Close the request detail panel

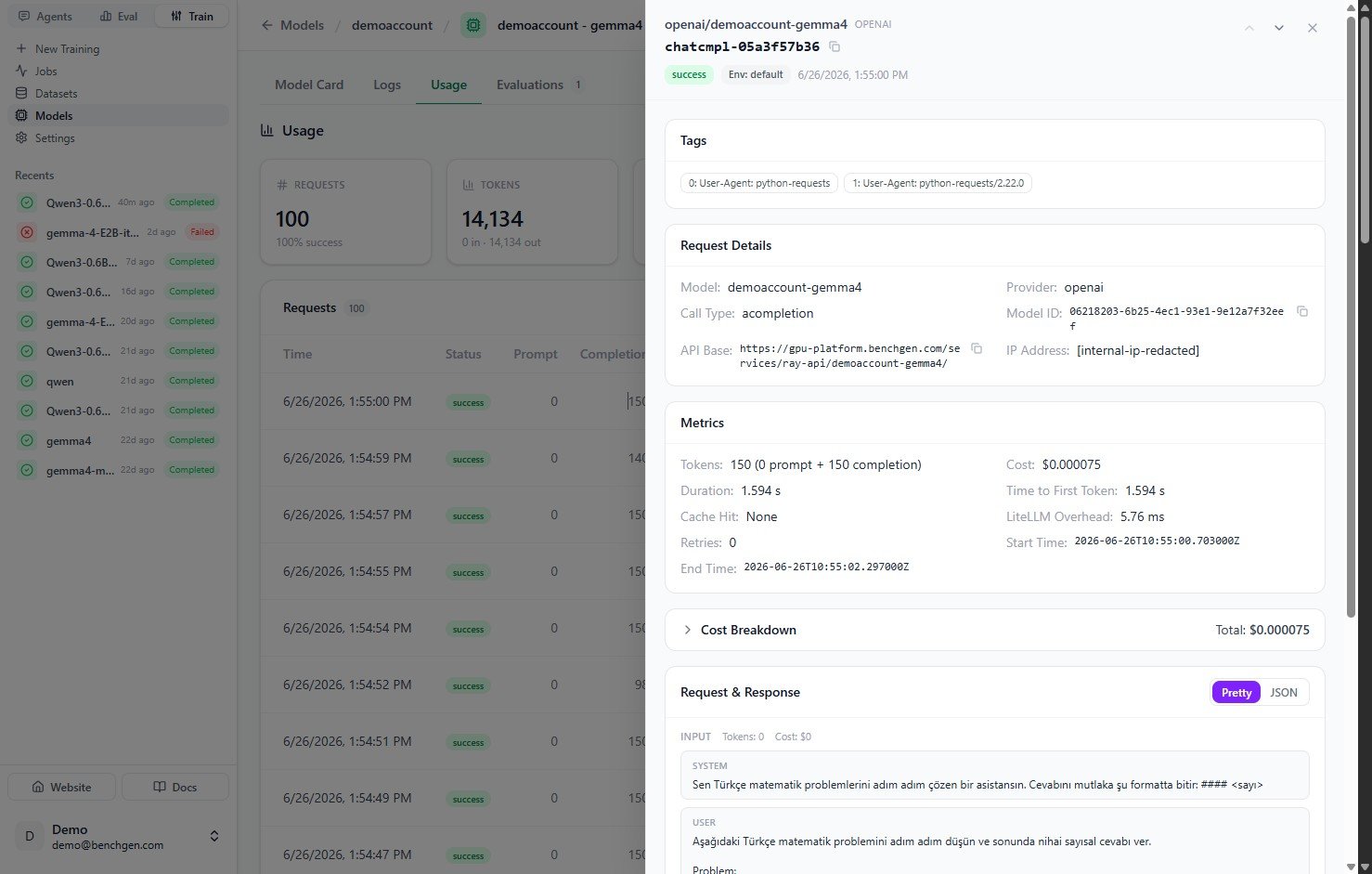tap(1312, 28)
